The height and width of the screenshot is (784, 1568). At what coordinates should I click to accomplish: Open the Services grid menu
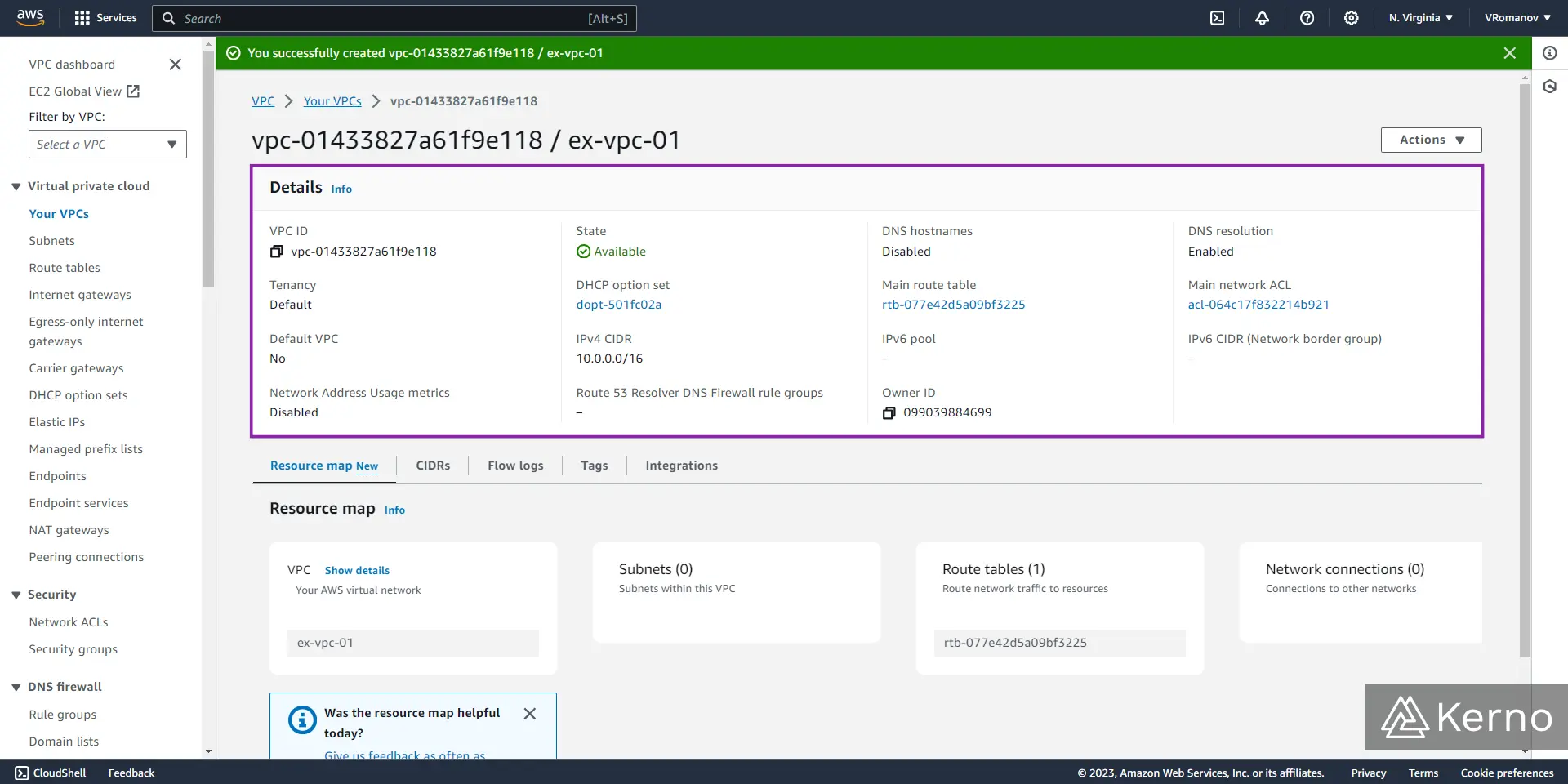point(105,18)
